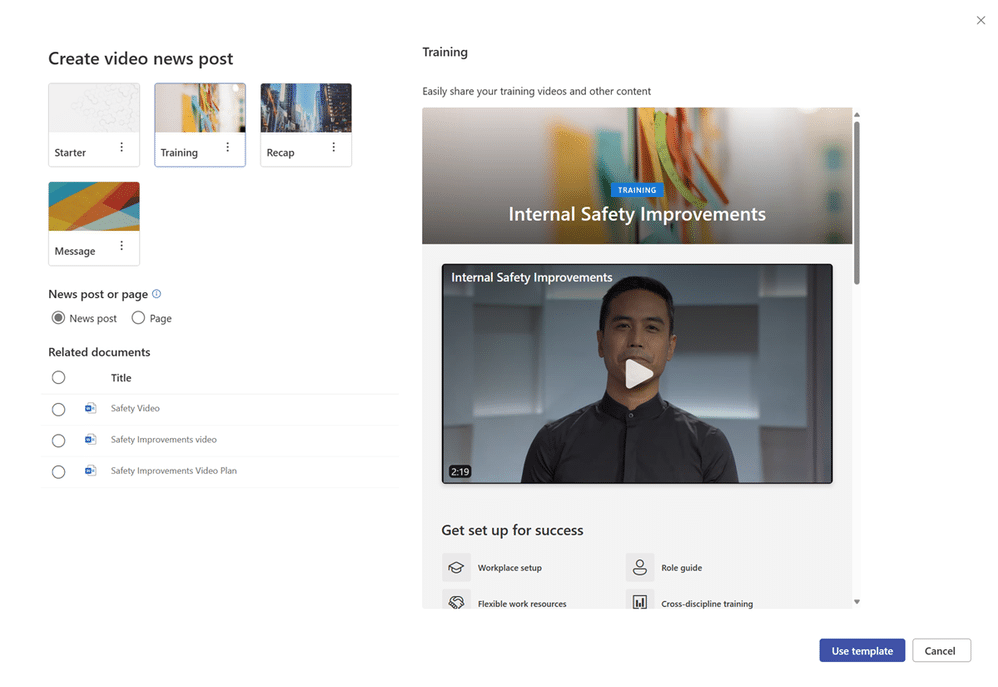Open the options menu on the Recap template

pos(334,146)
